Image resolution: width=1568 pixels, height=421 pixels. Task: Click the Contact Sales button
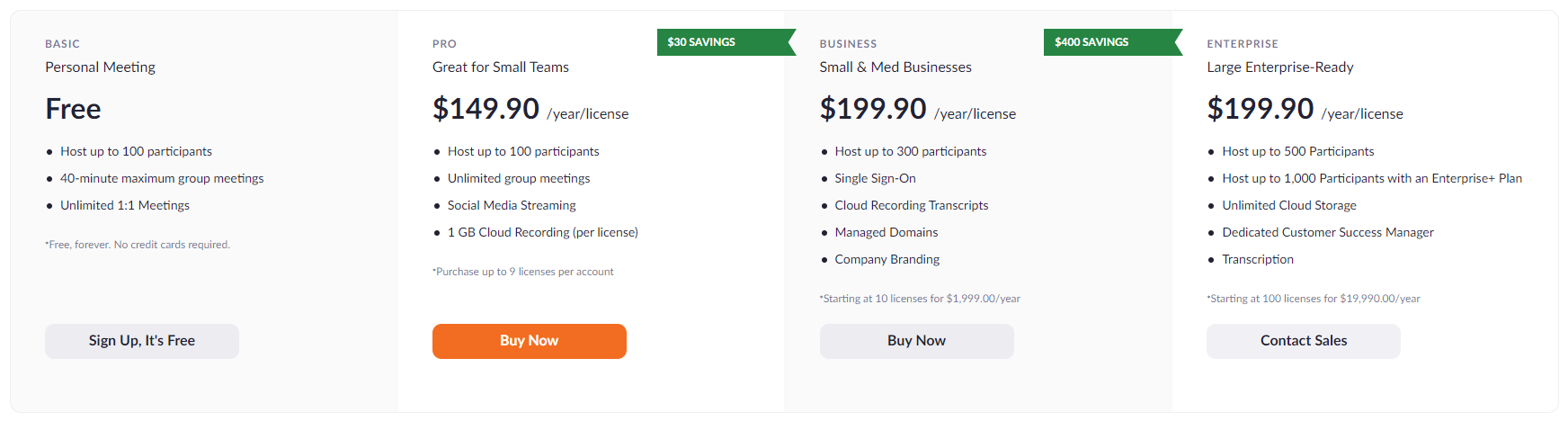1303,341
